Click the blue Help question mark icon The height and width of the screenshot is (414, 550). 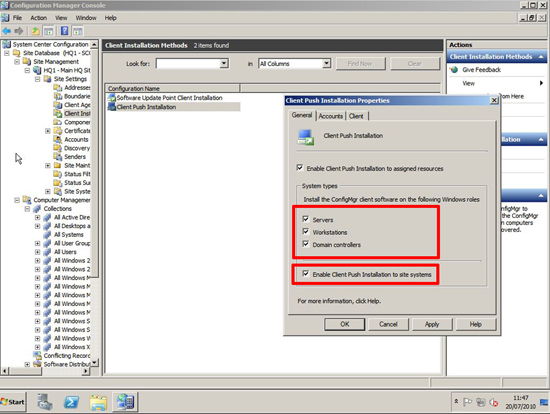pyautogui.click(x=65, y=31)
